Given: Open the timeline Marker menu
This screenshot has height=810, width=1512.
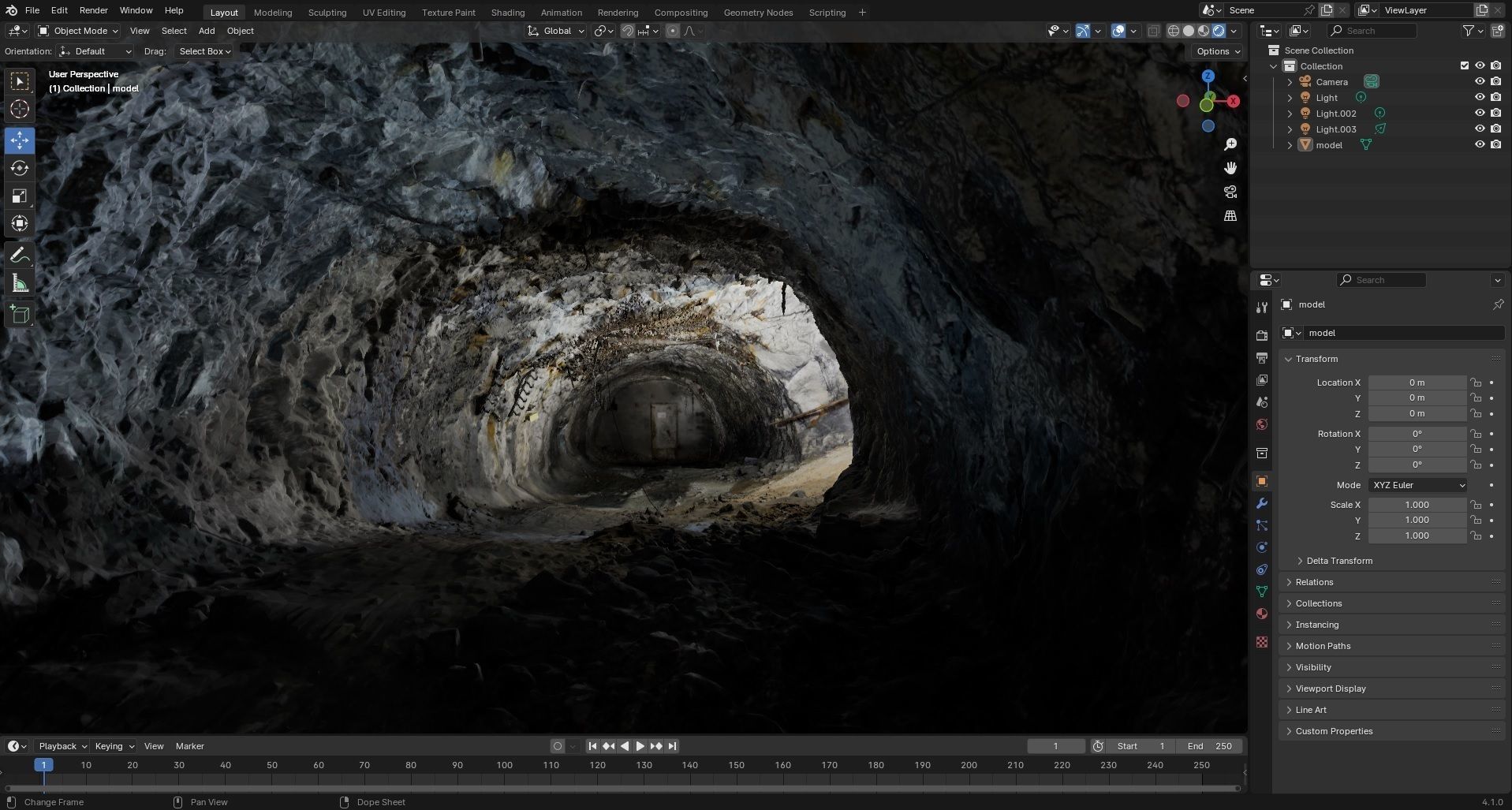Looking at the screenshot, I should click(189, 746).
